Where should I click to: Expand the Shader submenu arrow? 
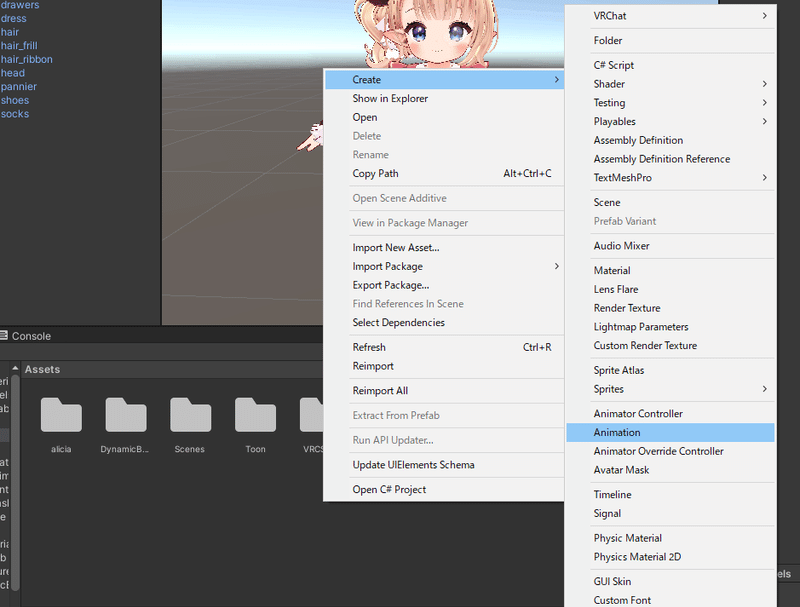tap(767, 84)
